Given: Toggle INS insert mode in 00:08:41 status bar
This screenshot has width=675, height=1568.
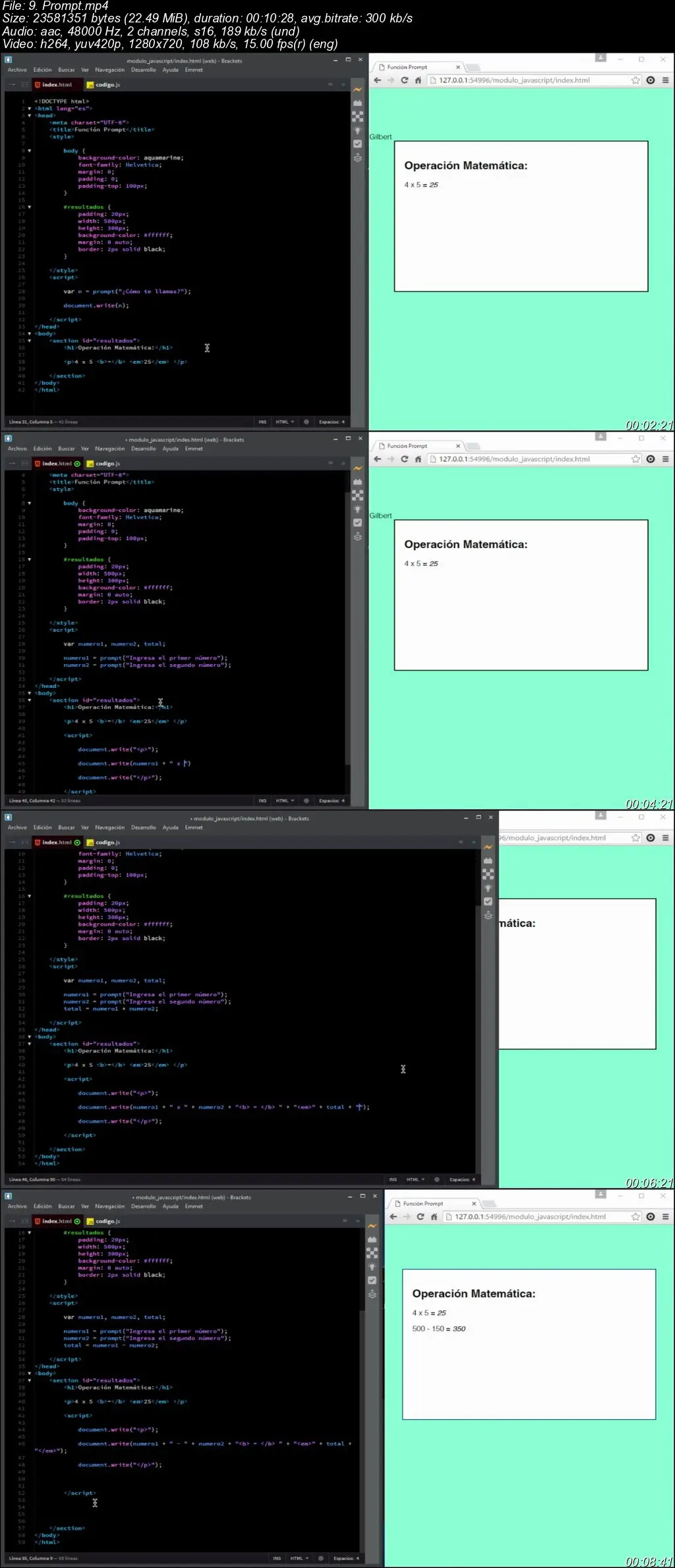Looking at the screenshot, I should [277, 1558].
